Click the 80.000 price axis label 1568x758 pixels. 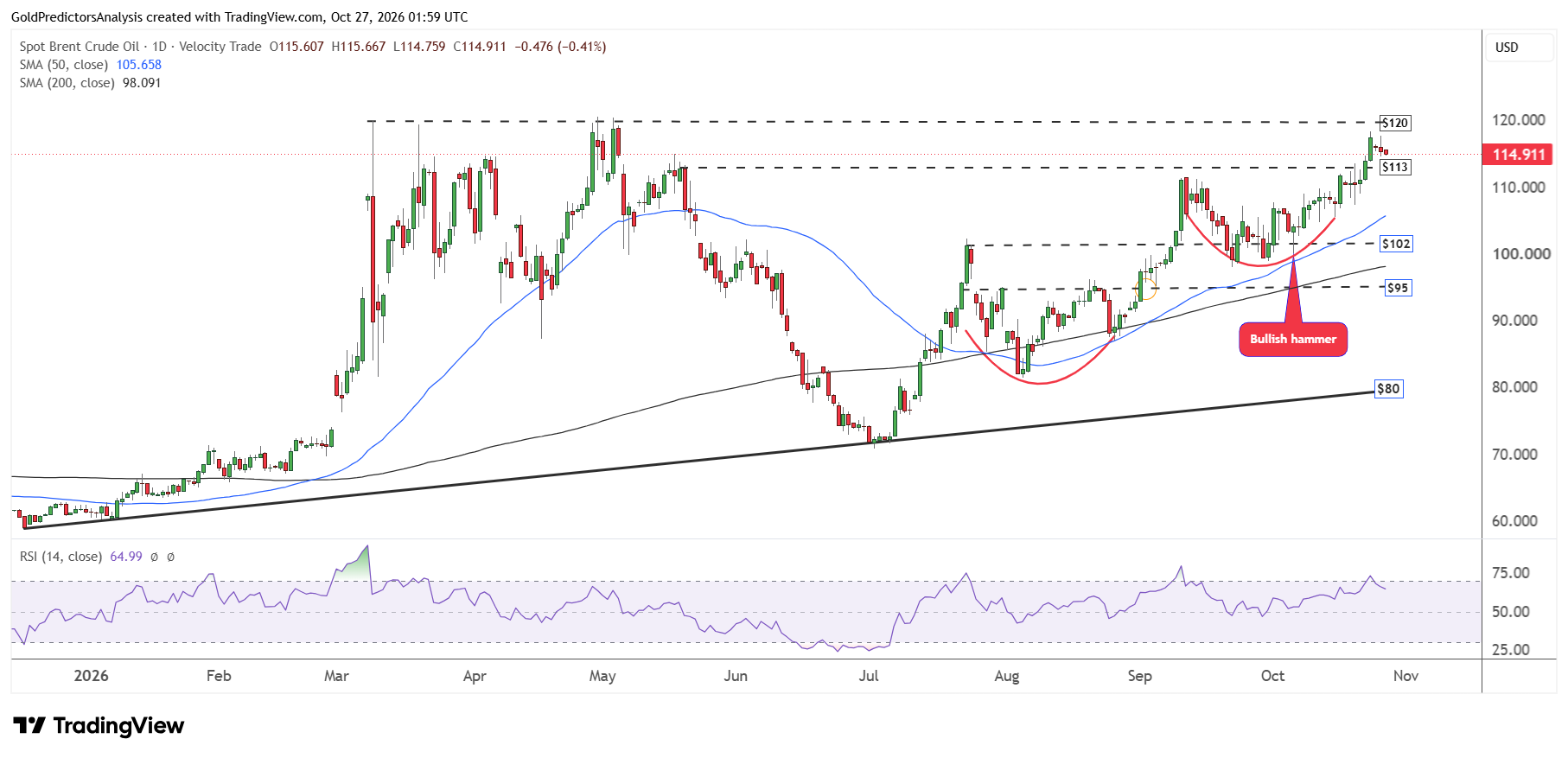(x=1514, y=387)
